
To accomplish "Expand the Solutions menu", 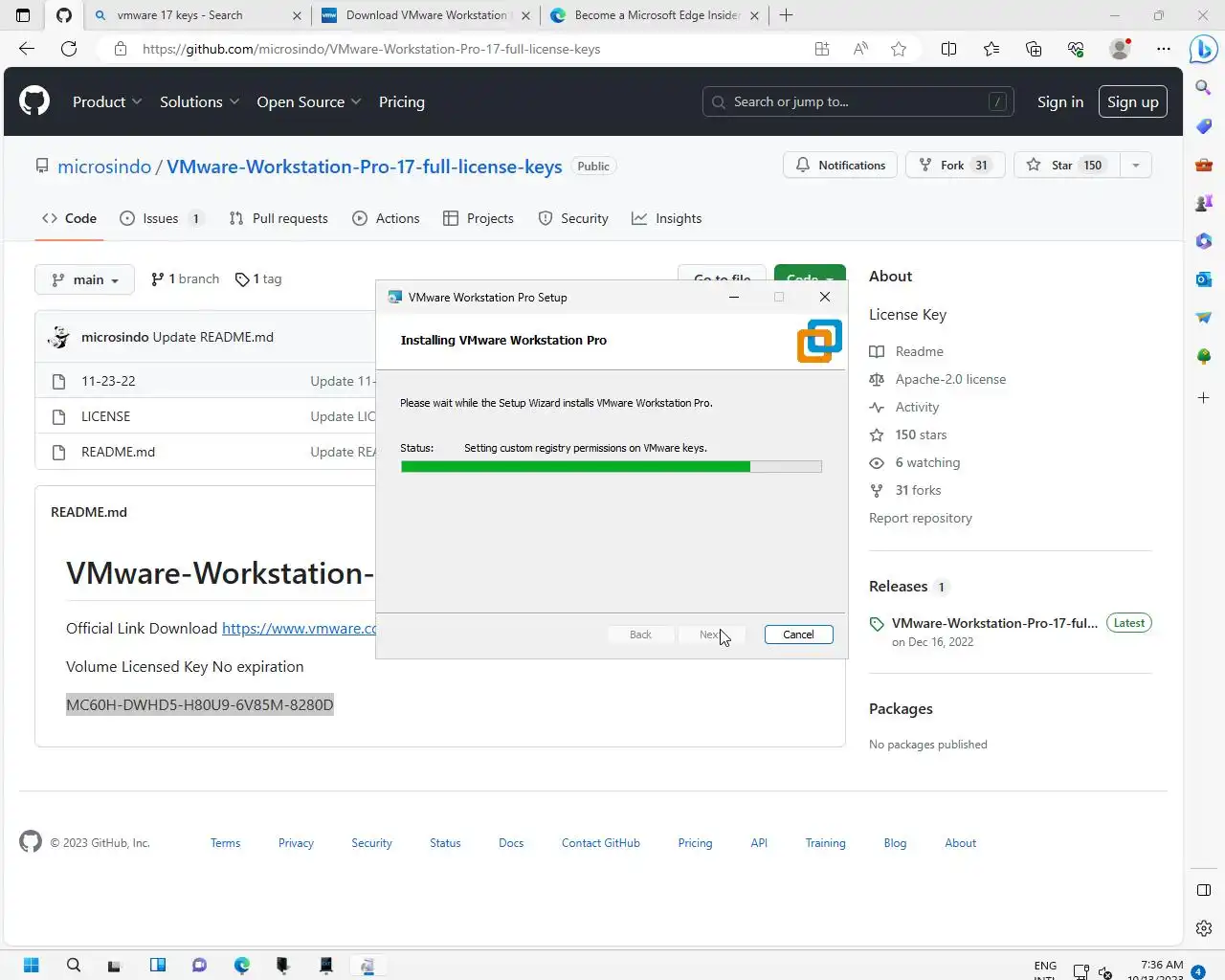I will pos(199,101).
